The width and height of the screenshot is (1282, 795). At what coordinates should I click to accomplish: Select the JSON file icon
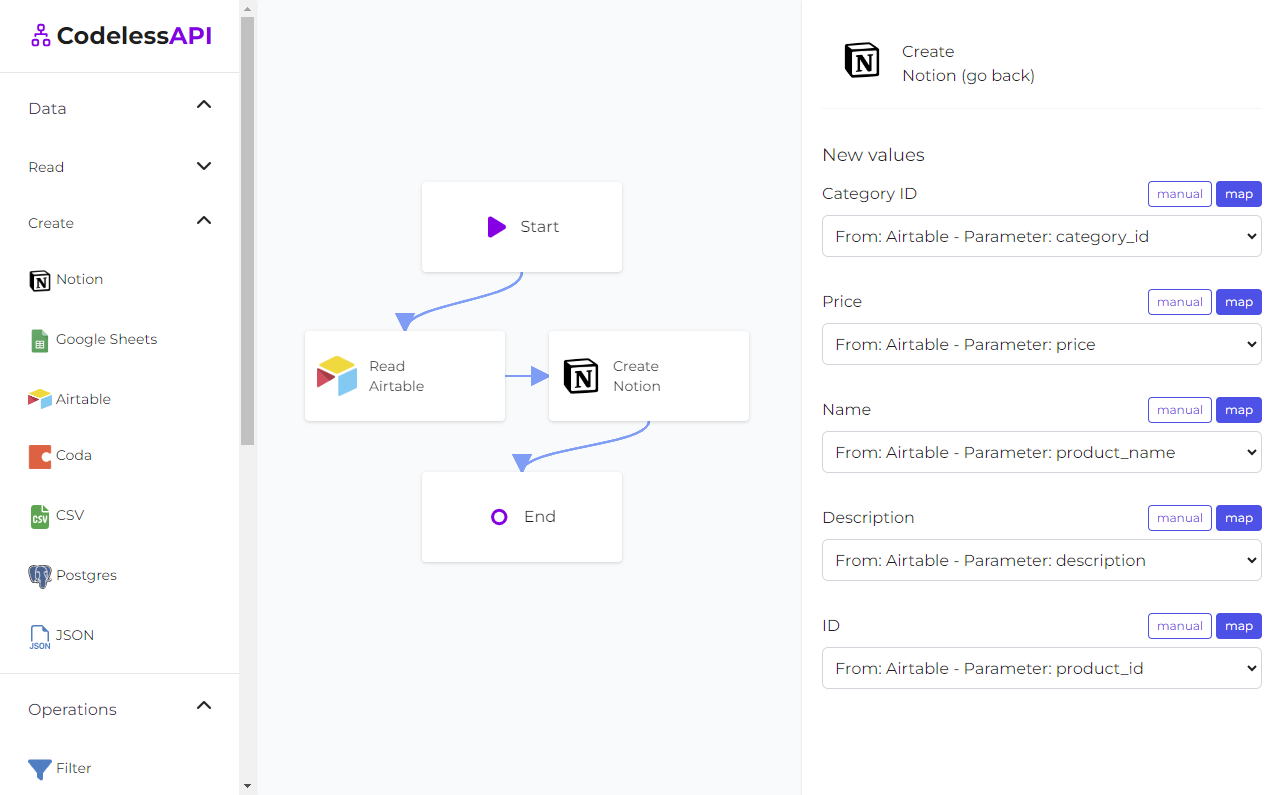40,637
